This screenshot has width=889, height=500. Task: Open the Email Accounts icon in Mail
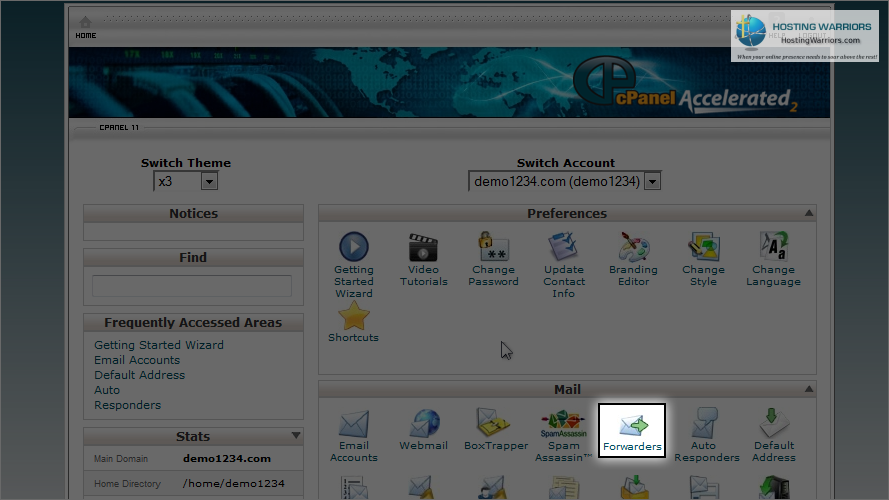(354, 423)
